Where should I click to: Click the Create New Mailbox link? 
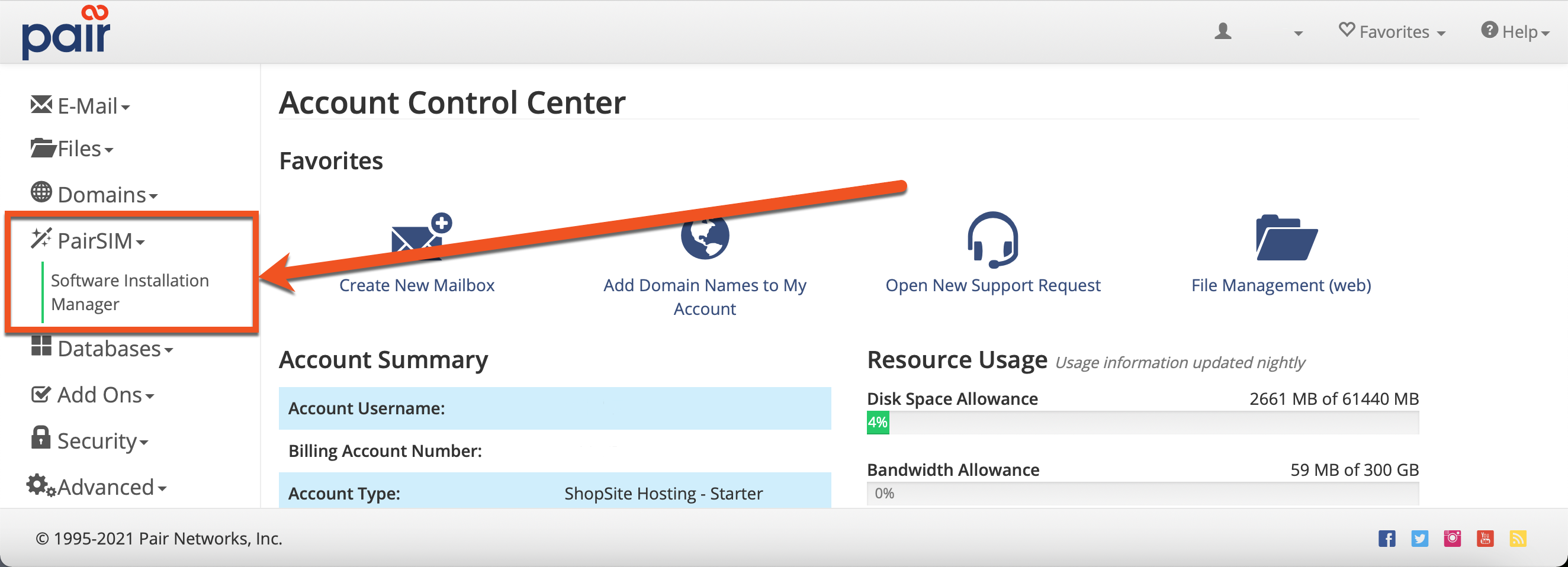tap(417, 285)
